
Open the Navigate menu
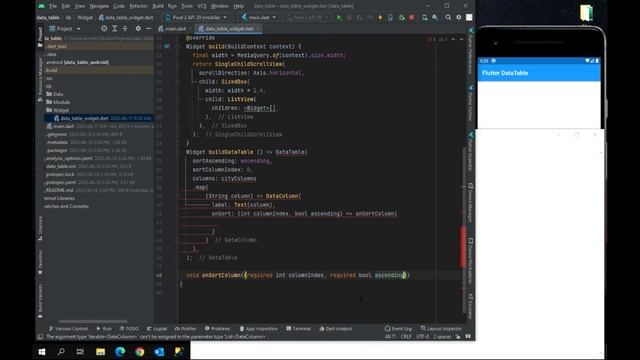pyautogui.click(x=99, y=6)
